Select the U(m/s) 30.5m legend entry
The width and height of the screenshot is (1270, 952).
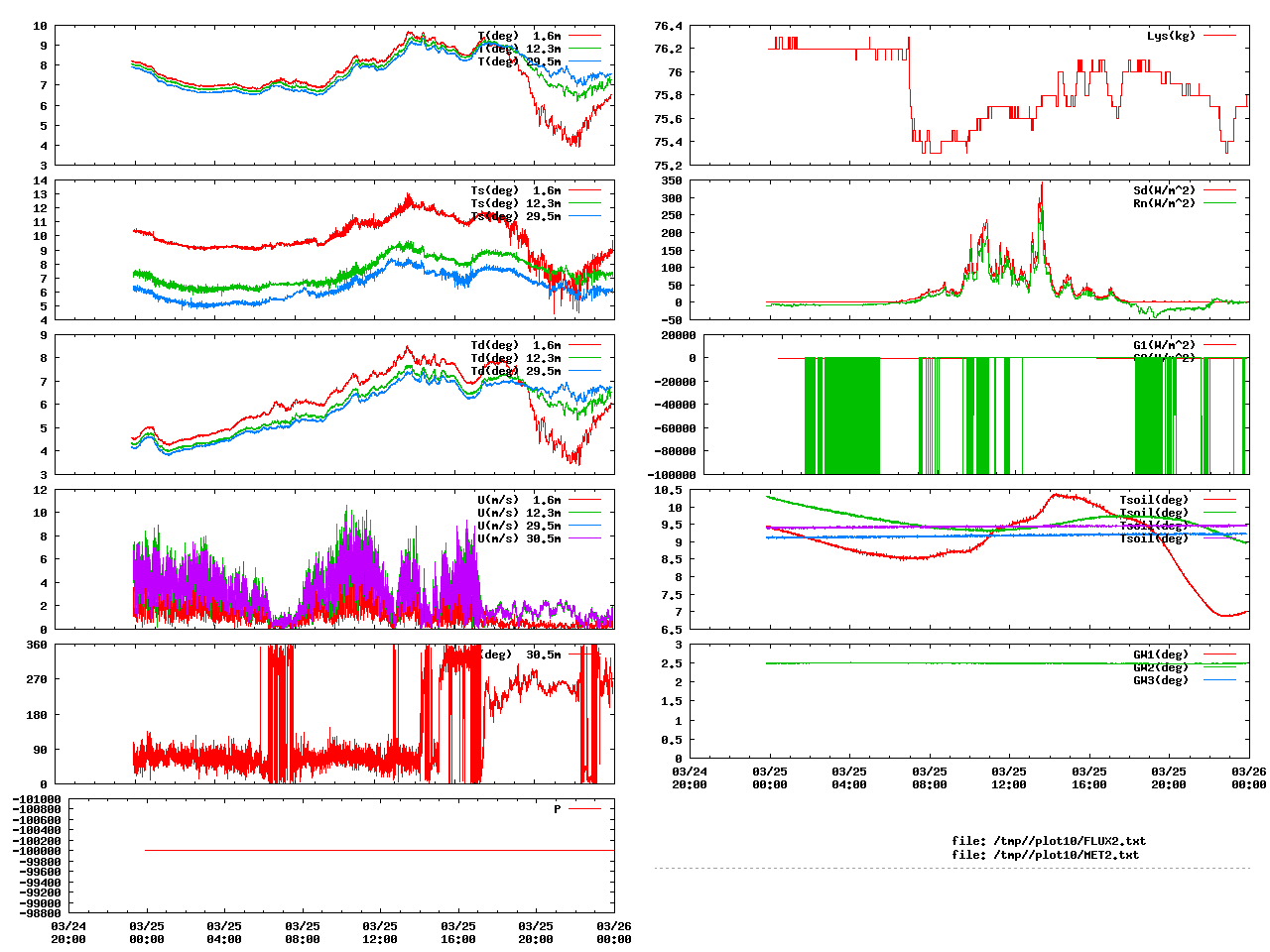(519, 538)
